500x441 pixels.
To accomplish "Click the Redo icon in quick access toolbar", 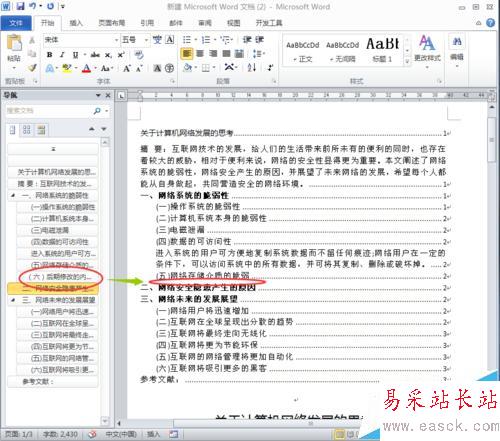I will coord(50,6).
